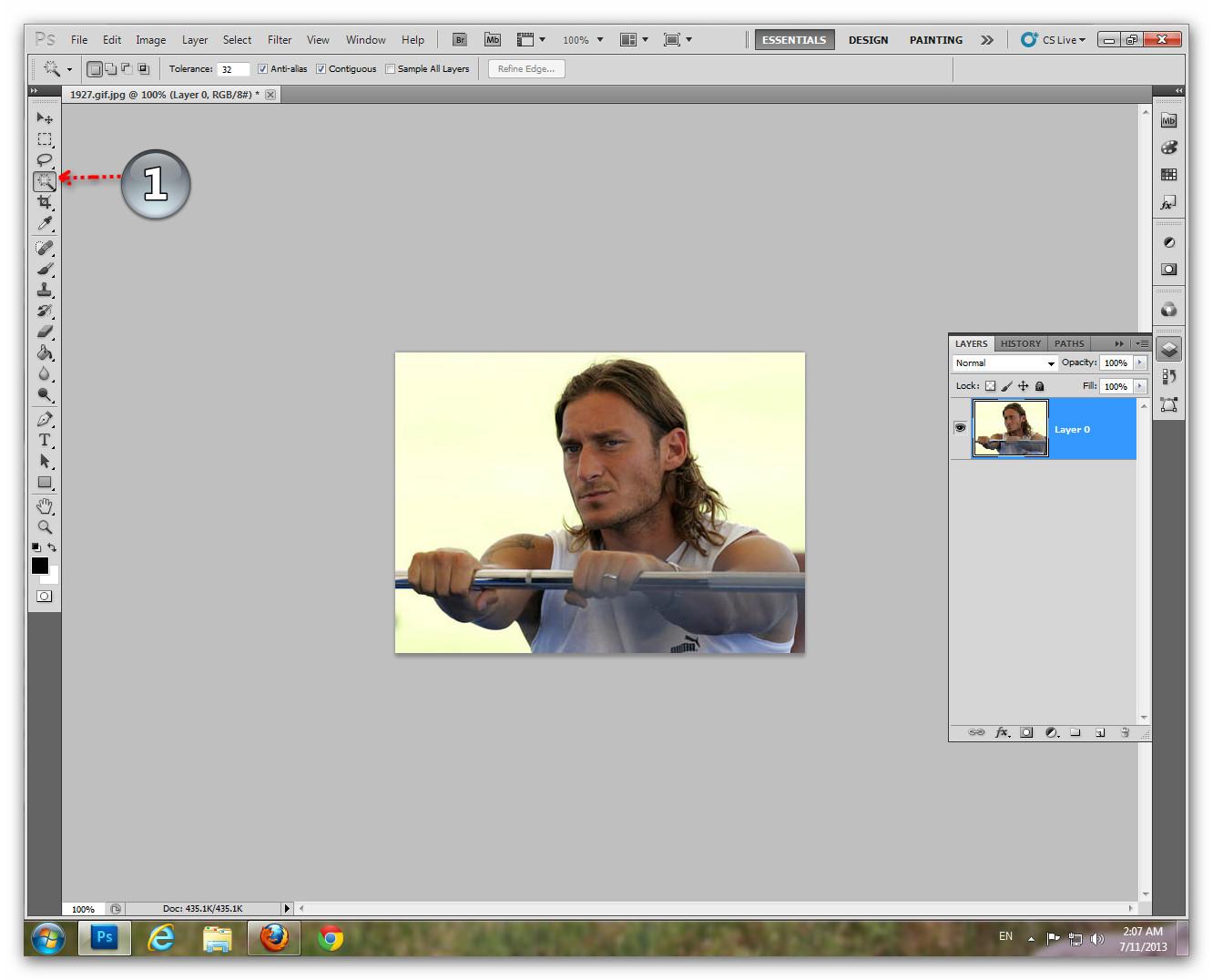
Task: Open Mini Bridge panel in right dock
Action: tap(1168, 121)
